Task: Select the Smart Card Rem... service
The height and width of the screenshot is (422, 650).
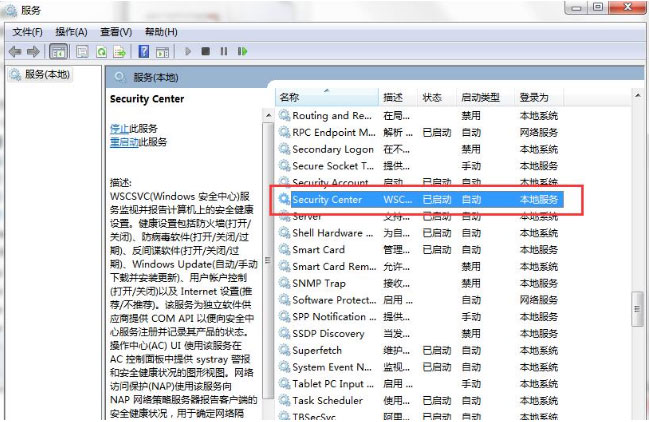Action: 419,267
